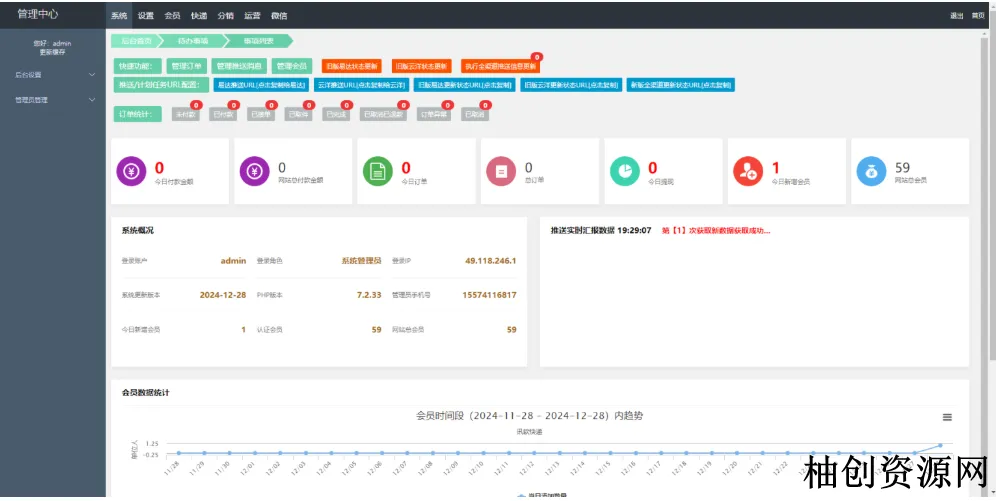Click the 更新缓存 link under admin

pos(52,52)
